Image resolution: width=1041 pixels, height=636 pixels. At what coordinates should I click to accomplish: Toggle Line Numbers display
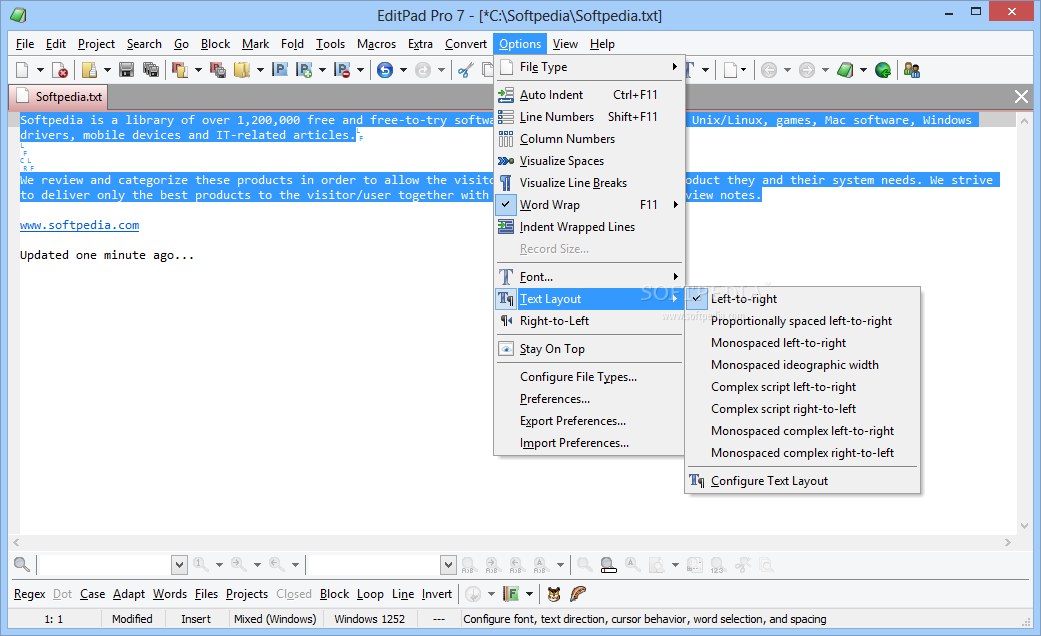coord(589,117)
